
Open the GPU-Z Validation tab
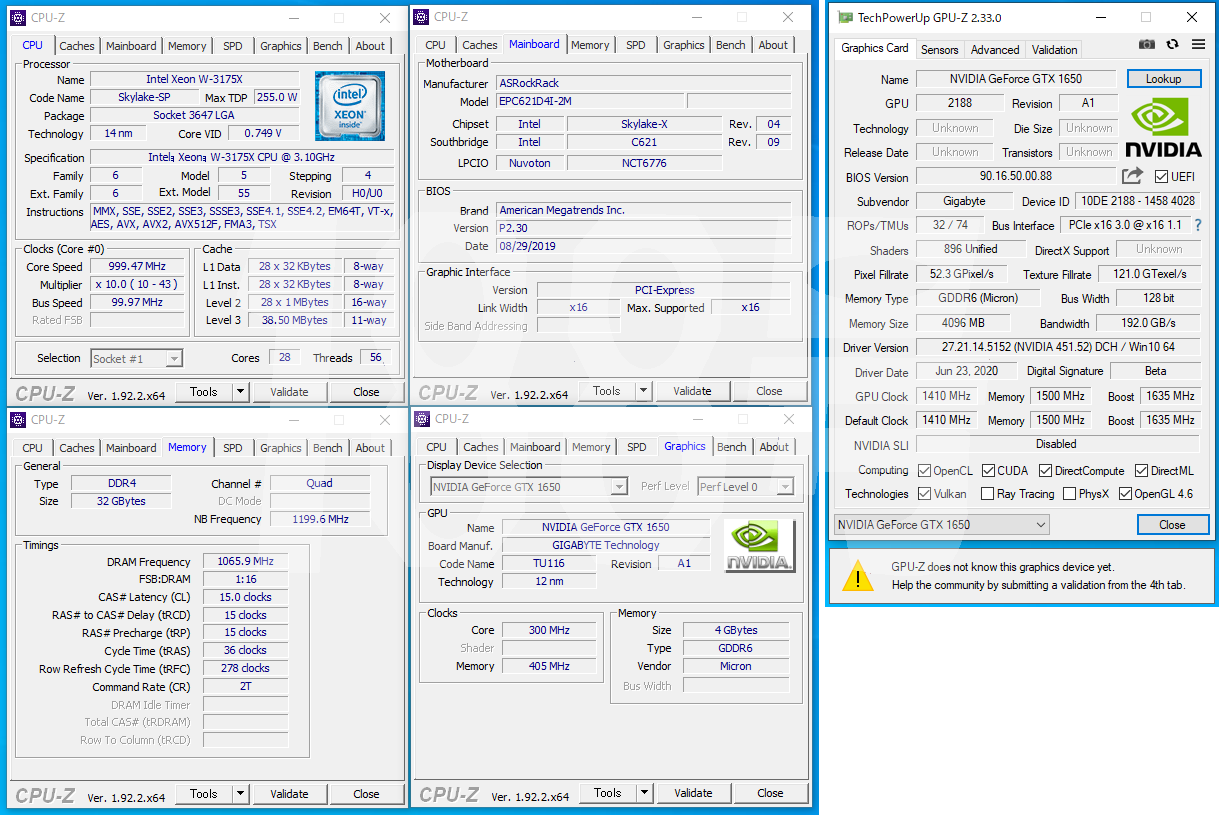(1055, 49)
